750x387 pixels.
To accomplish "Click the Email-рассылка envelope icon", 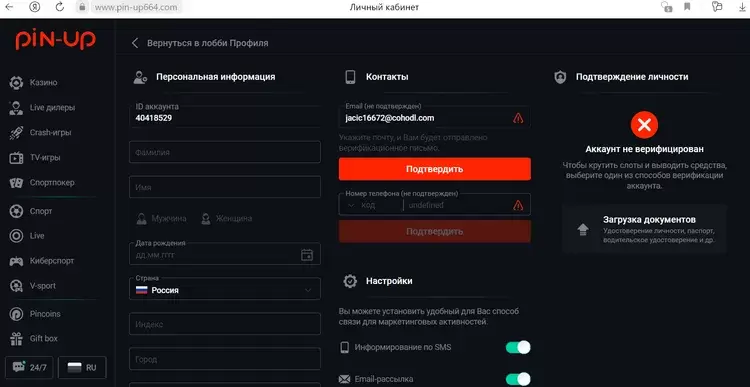I will pyautogui.click(x=344, y=379).
